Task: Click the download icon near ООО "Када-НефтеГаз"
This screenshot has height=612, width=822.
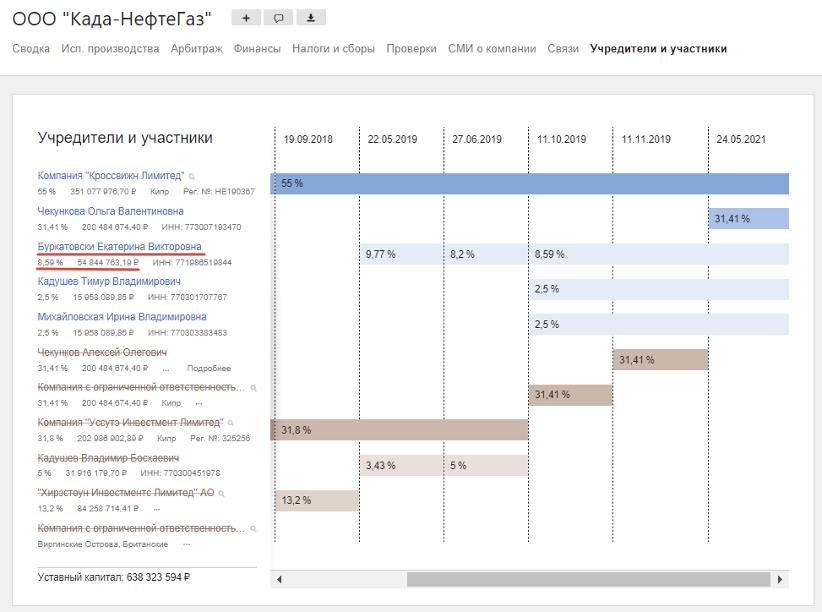Action: click(x=310, y=17)
